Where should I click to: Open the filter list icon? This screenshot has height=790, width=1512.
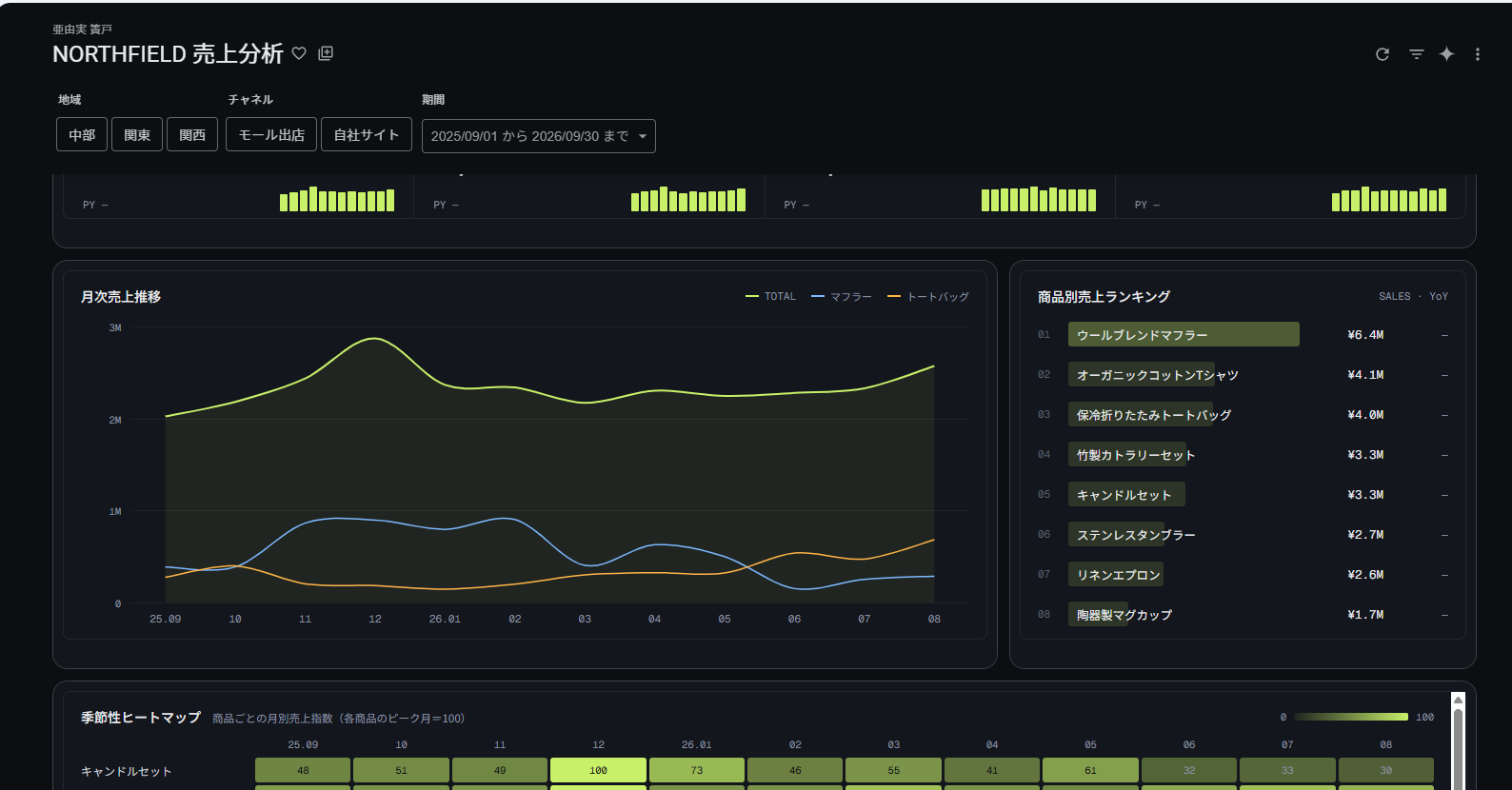click(1417, 54)
